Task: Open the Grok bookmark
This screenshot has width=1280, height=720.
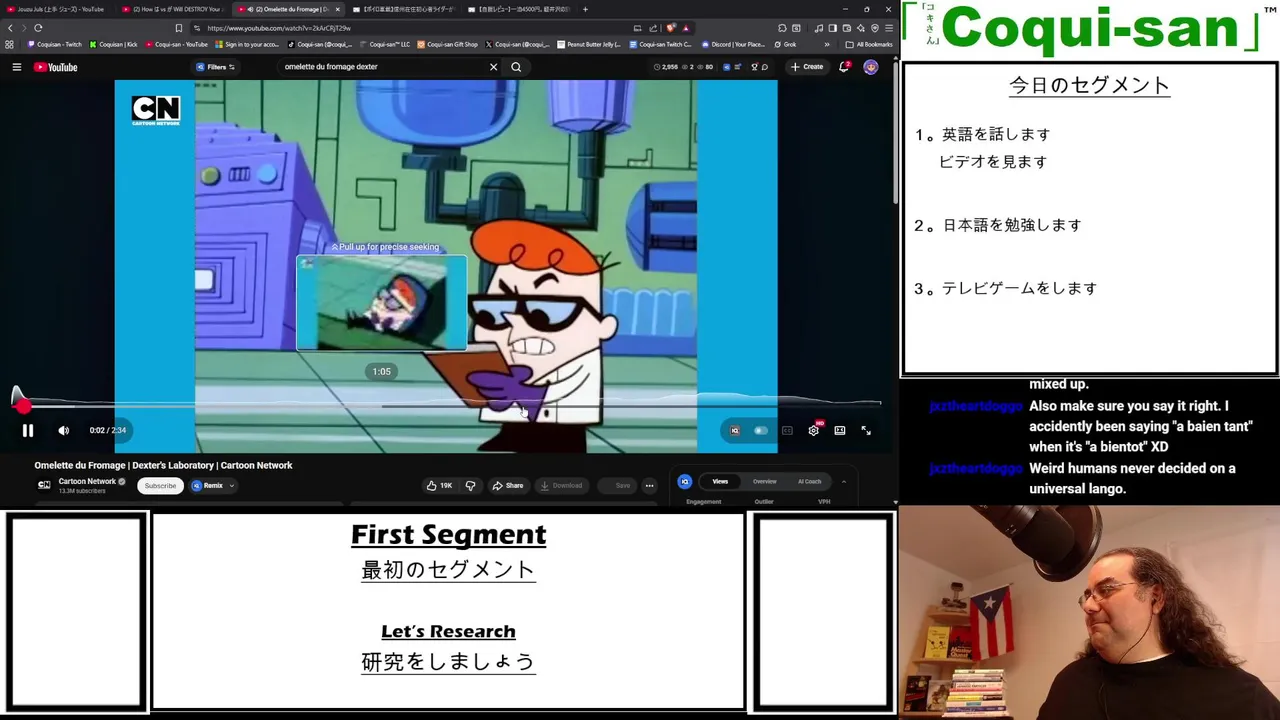Action: tap(784, 44)
